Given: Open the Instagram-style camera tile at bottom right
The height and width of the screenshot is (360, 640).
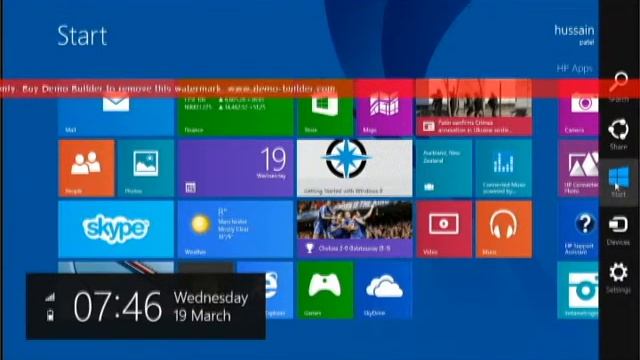Looking at the screenshot, I should click(578, 290).
